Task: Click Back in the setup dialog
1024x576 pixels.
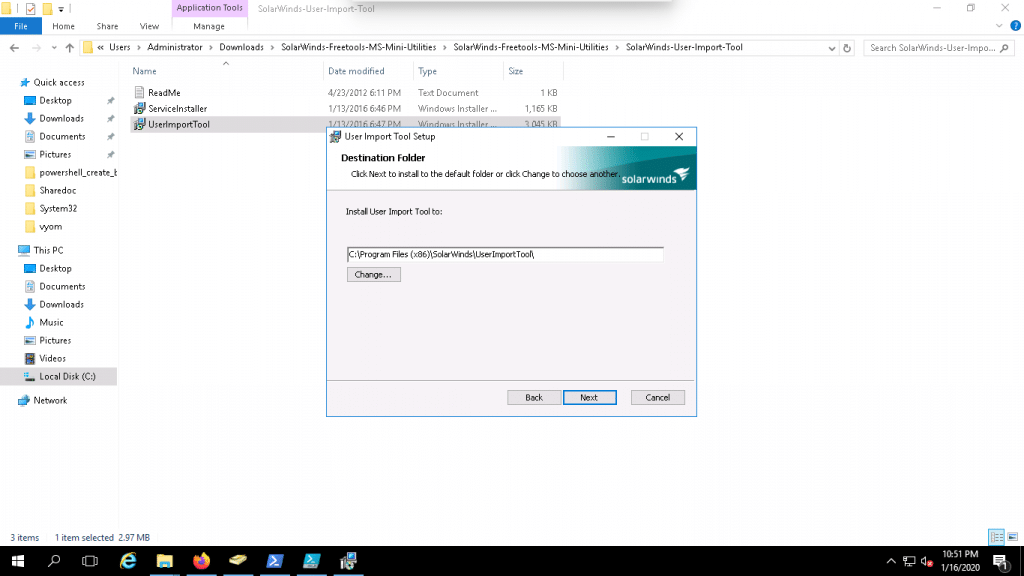Action: tap(534, 397)
